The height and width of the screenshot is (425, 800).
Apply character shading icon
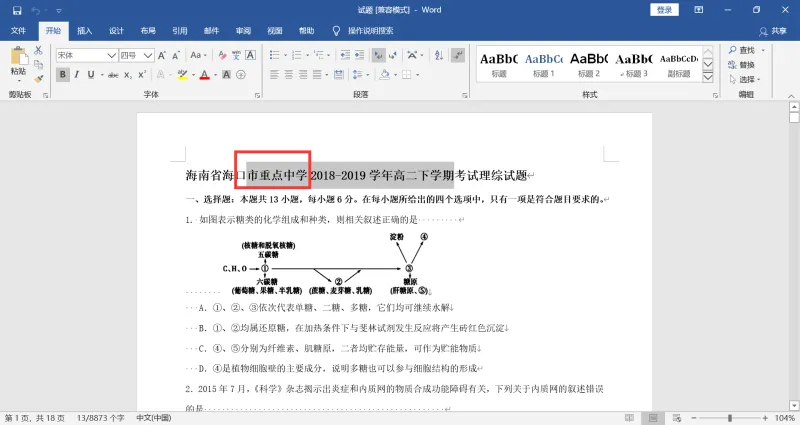[x=227, y=75]
